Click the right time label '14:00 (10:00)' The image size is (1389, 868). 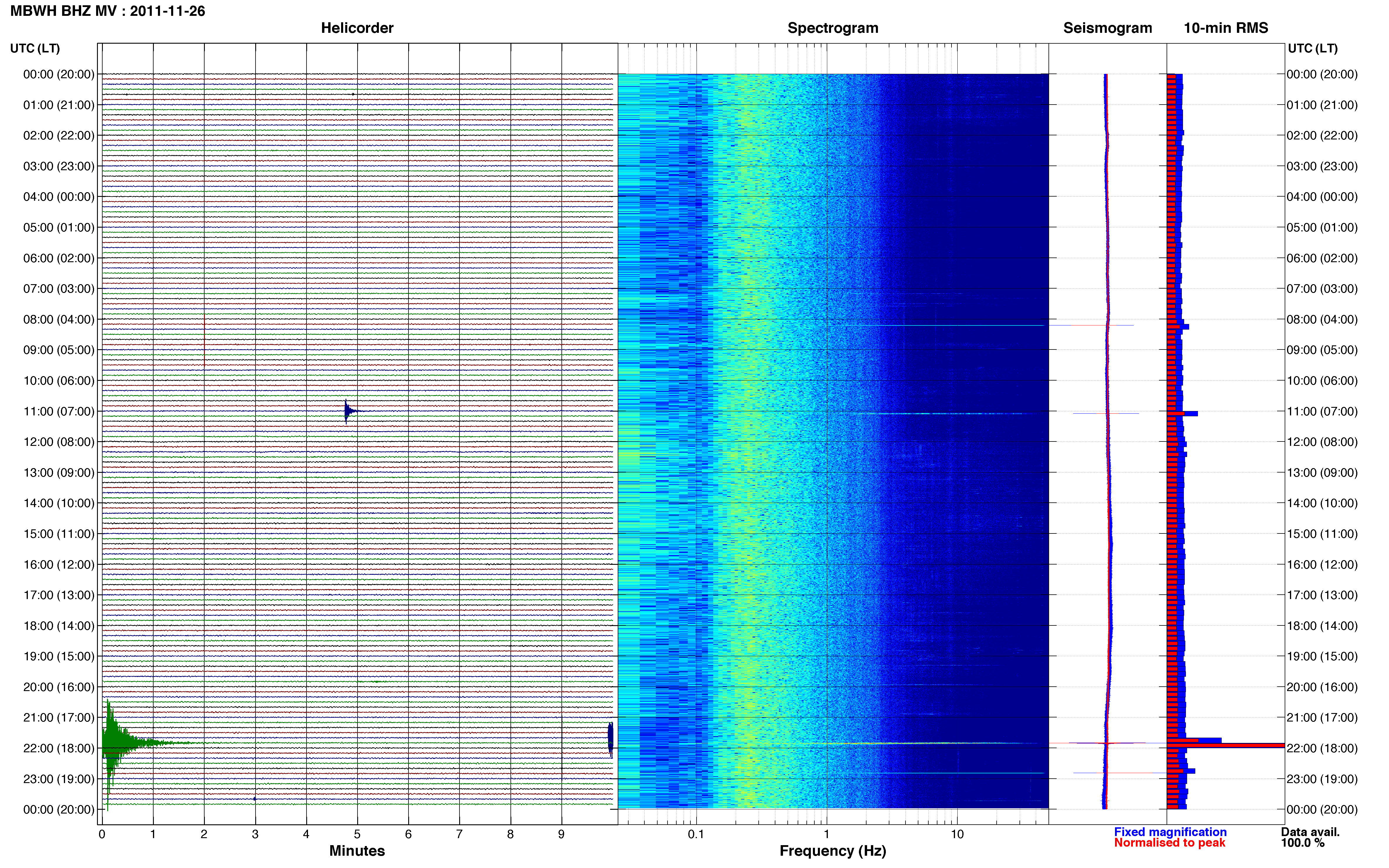point(1322,504)
